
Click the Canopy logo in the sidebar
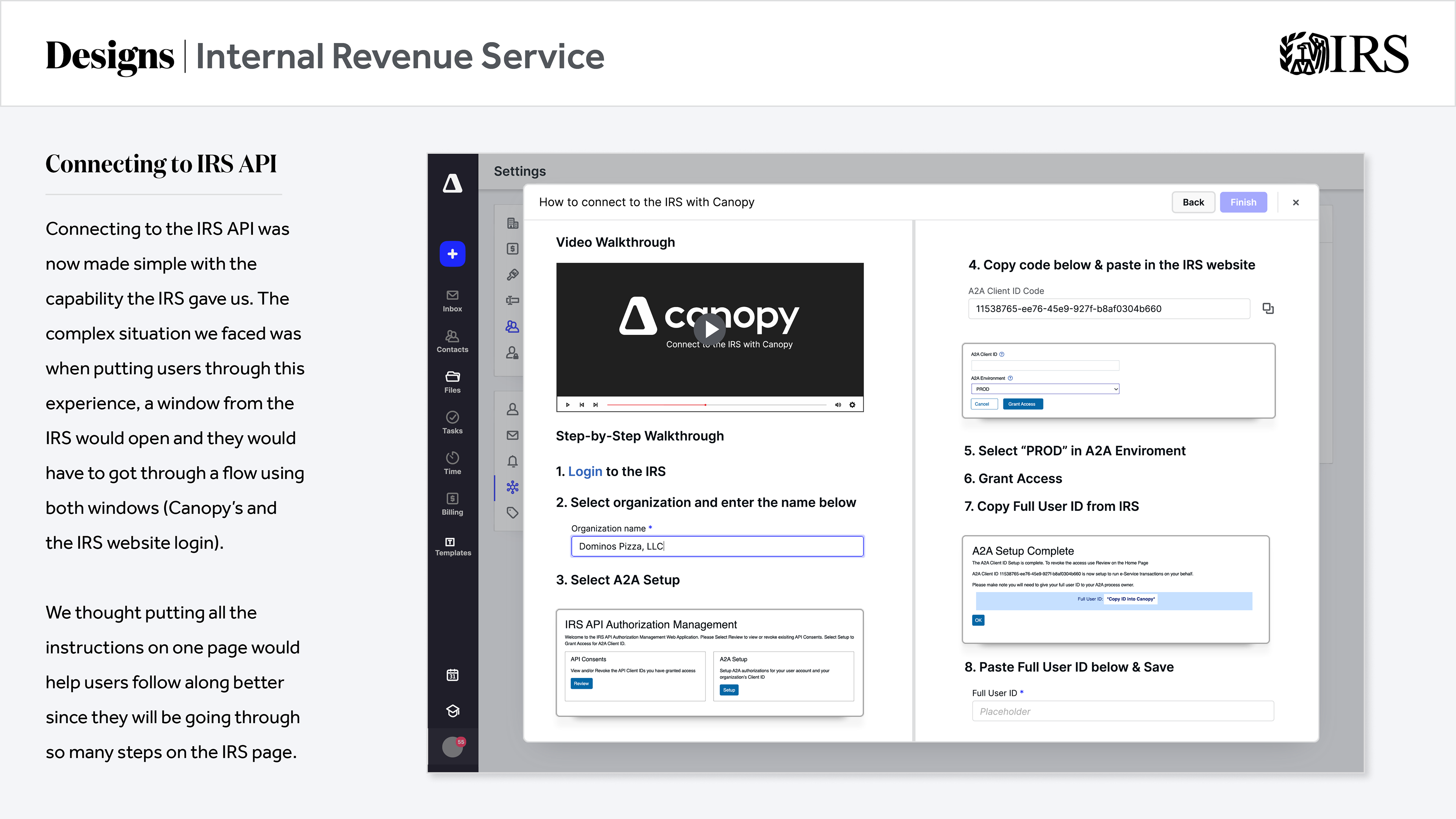click(452, 183)
